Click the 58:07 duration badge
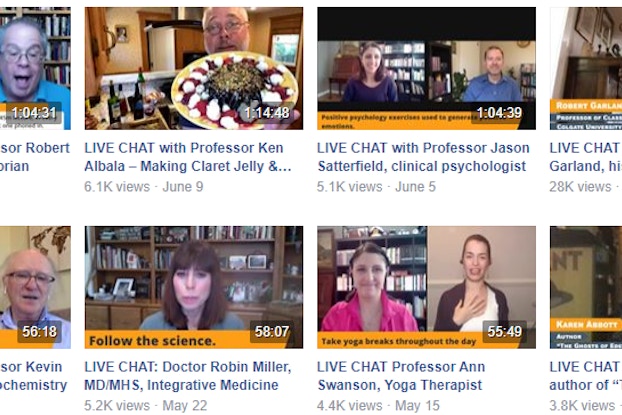 [272, 332]
